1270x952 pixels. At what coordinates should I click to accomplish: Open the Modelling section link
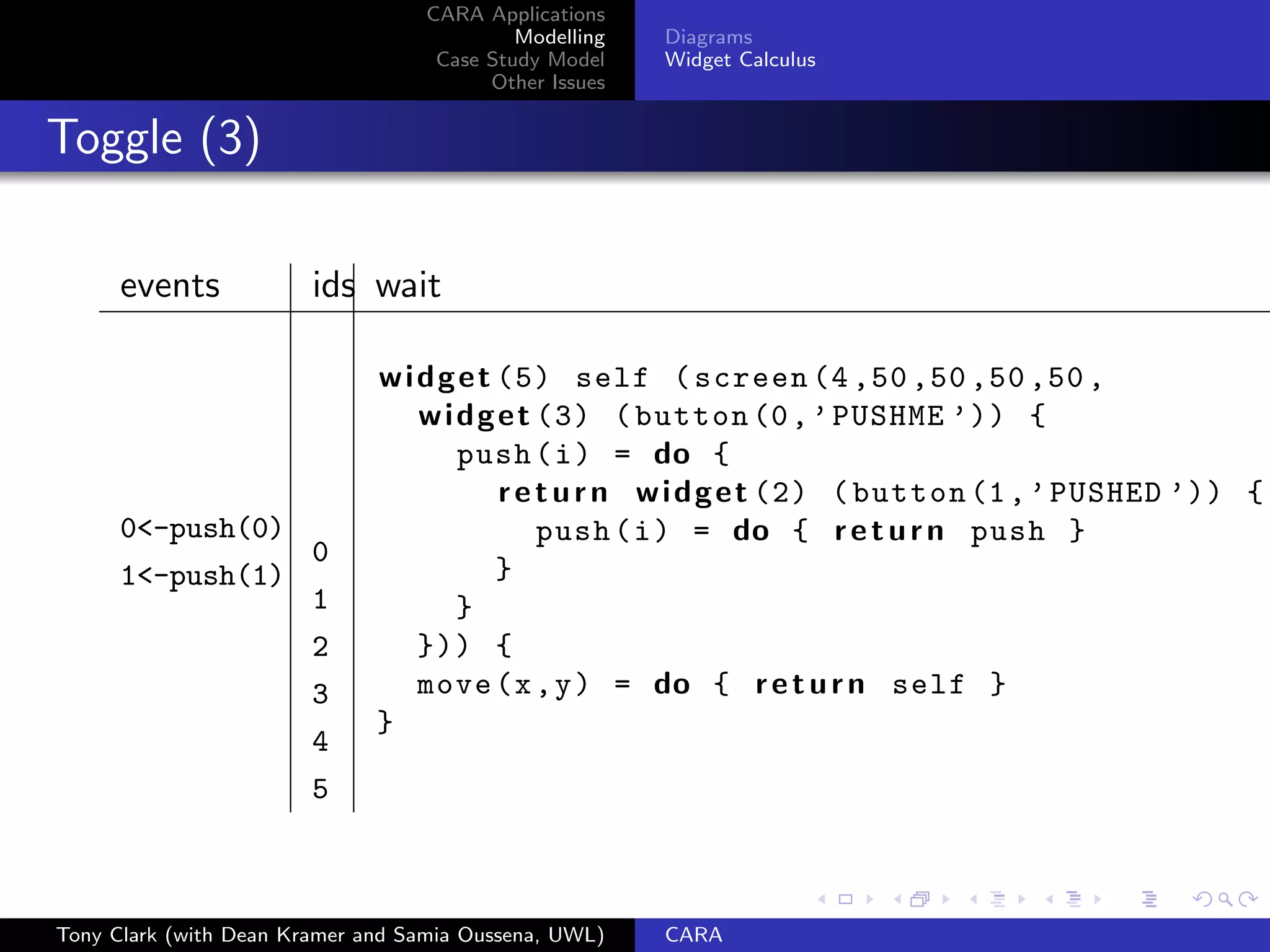[x=559, y=37]
